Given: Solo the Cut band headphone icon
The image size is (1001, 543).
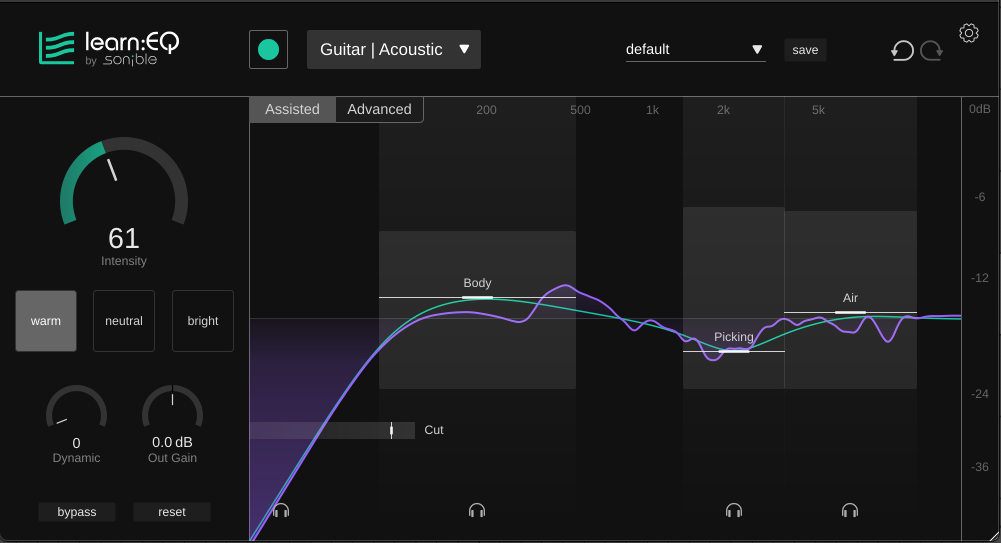Looking at the screenshot, I should click(x=281, y=510).
